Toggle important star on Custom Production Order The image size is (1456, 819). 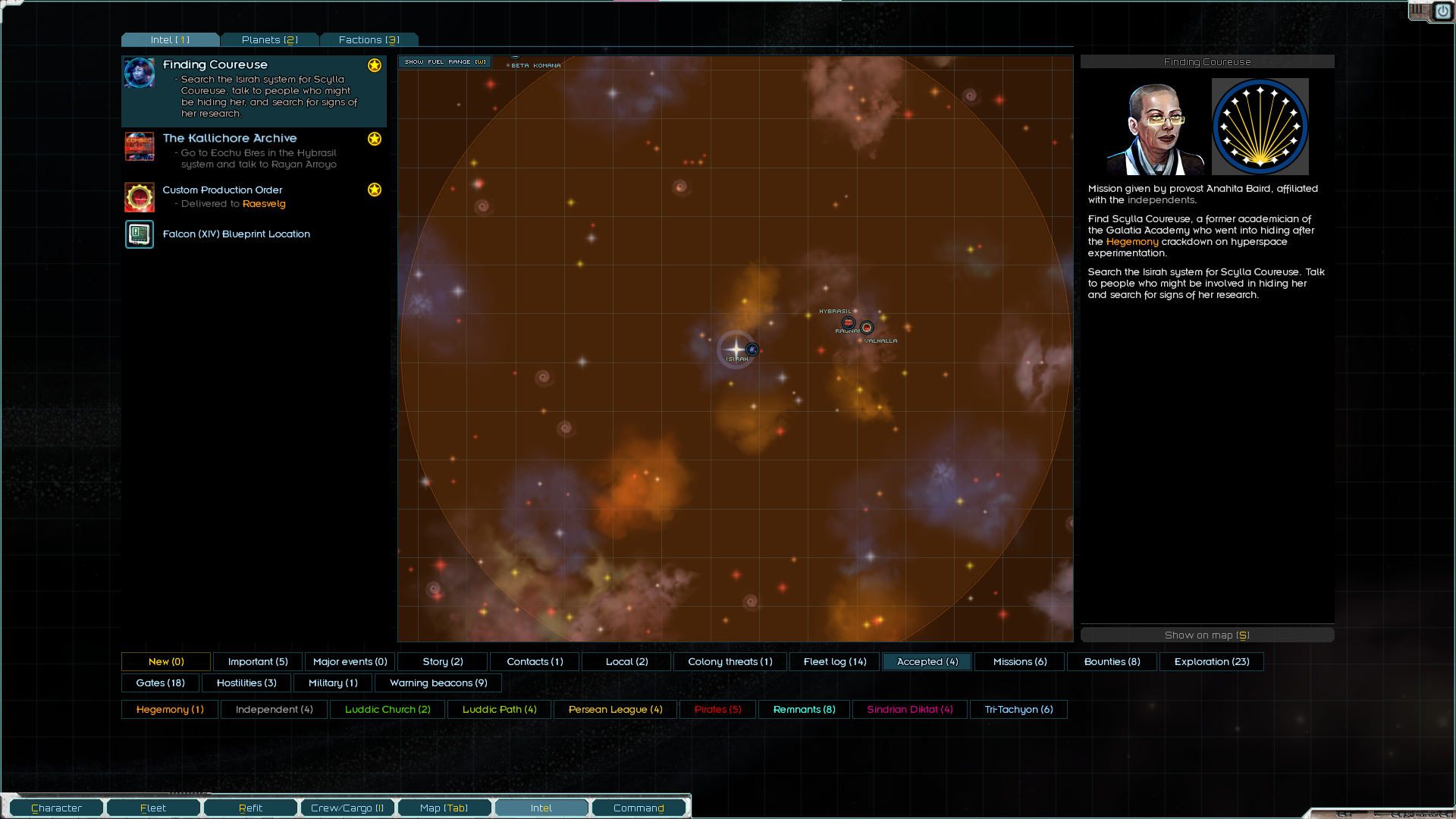375,190
